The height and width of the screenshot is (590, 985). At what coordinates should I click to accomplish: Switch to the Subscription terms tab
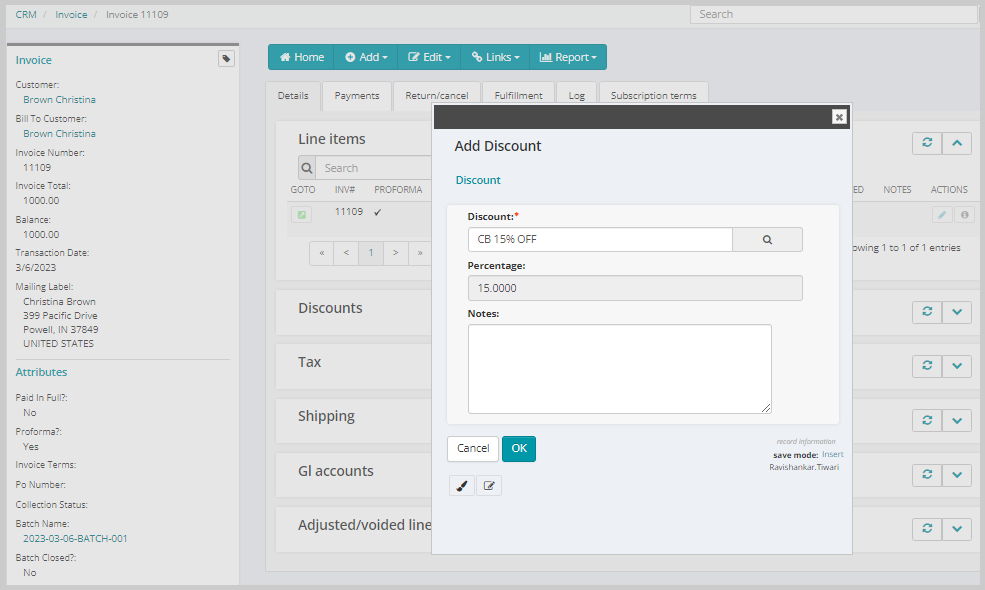(x=653, y=96)
